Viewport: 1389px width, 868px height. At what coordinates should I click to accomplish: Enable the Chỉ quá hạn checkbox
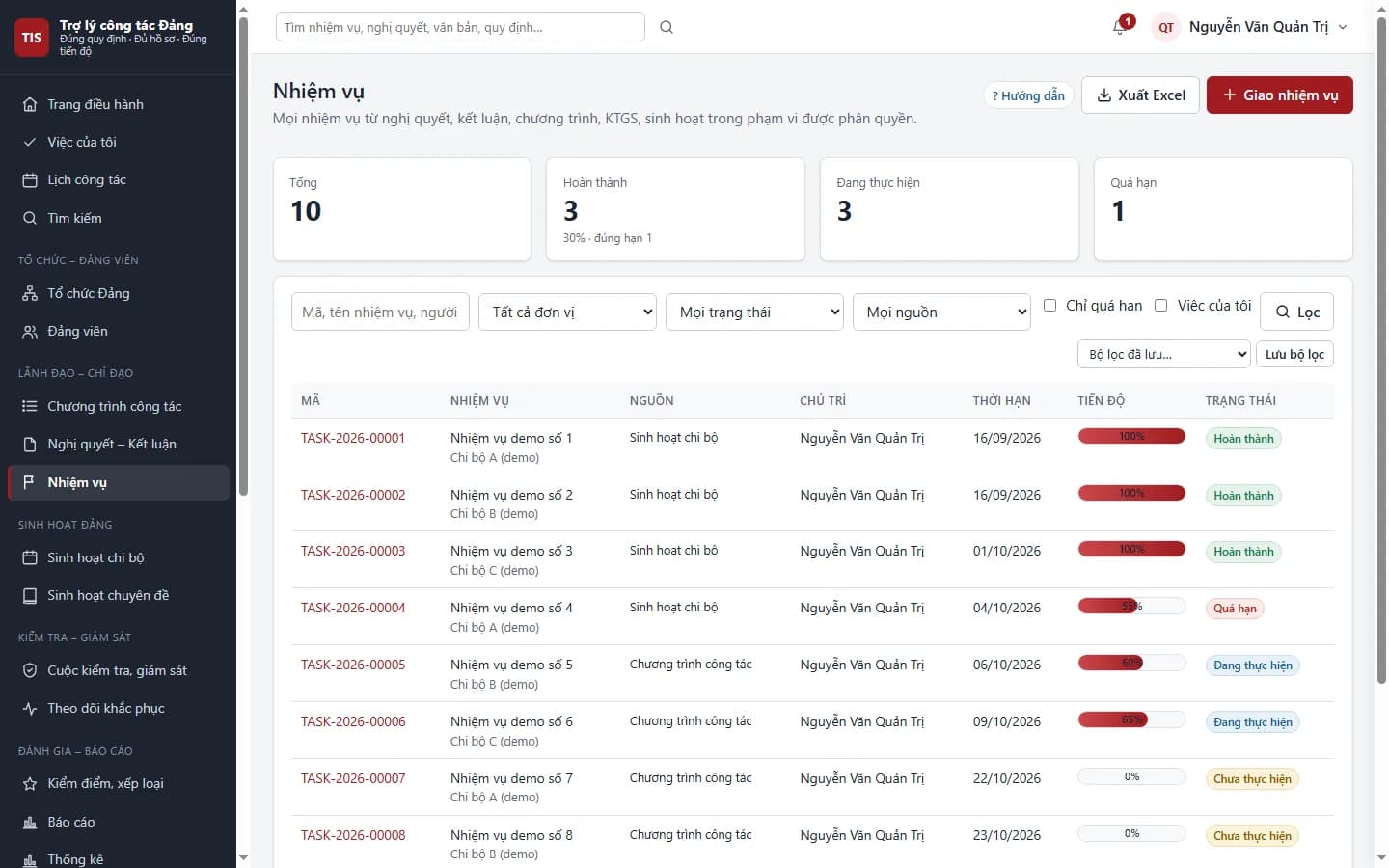tap(1050, 305)
